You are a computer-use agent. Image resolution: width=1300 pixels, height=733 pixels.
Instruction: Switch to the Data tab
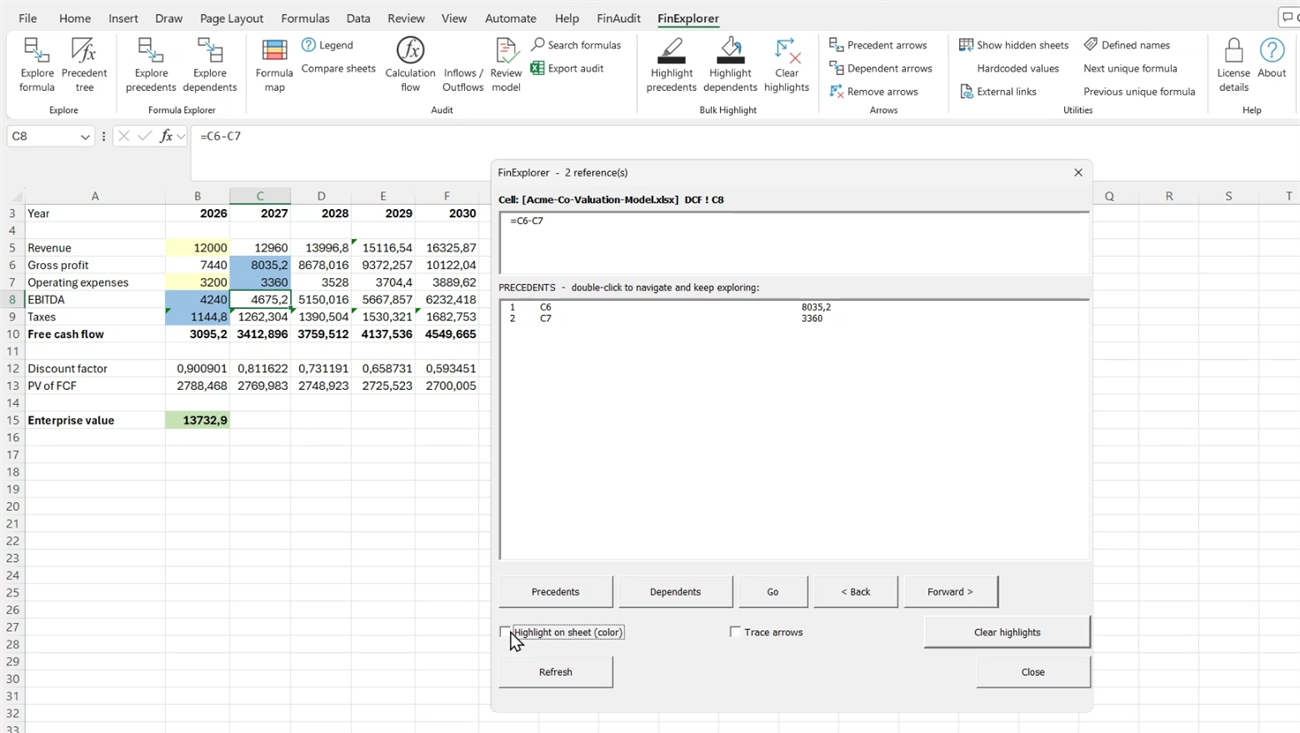click(x=358, y=18)
